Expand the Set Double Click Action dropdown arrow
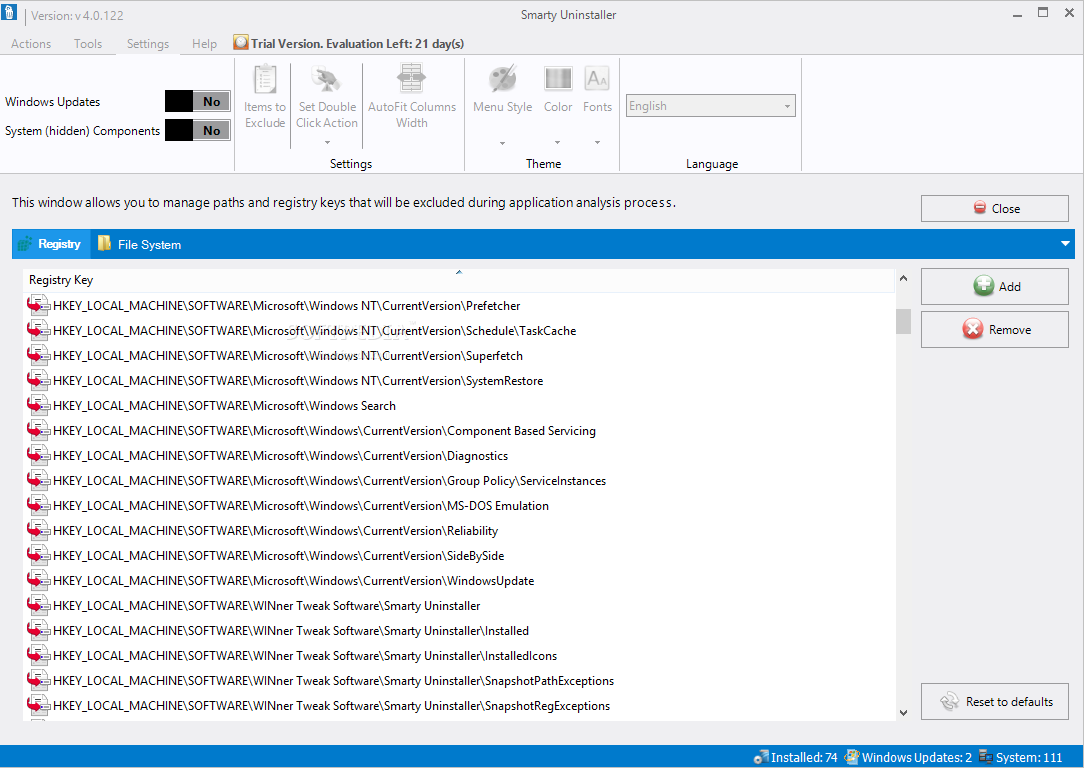This screenshot has width=1084, height=768. 327,142
